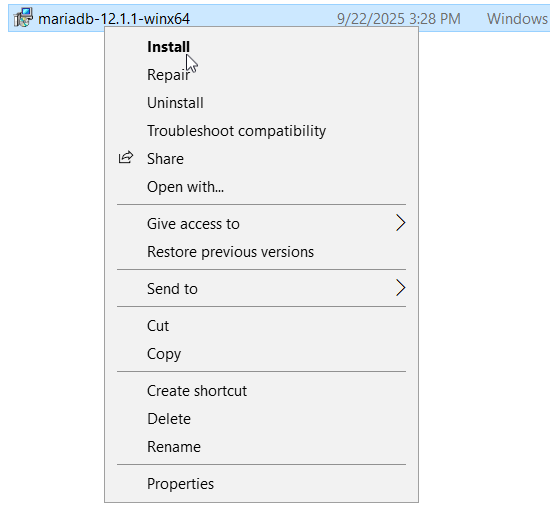Screen dimensions: 550x515
Task: Select Copy in the context menu
Action: pos(164,354)
